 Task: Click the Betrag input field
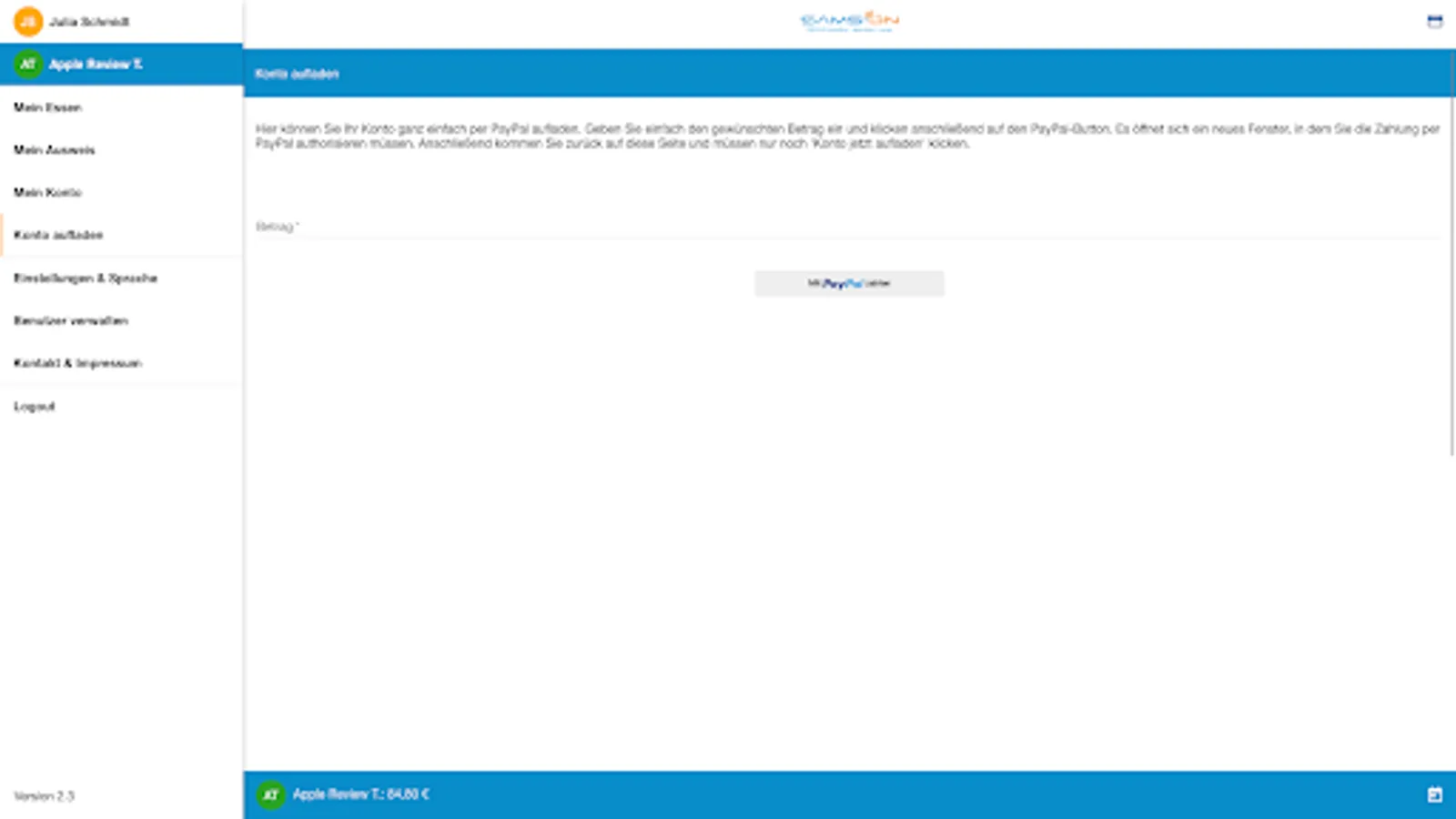pyautogui.click(x=848, y=227)
